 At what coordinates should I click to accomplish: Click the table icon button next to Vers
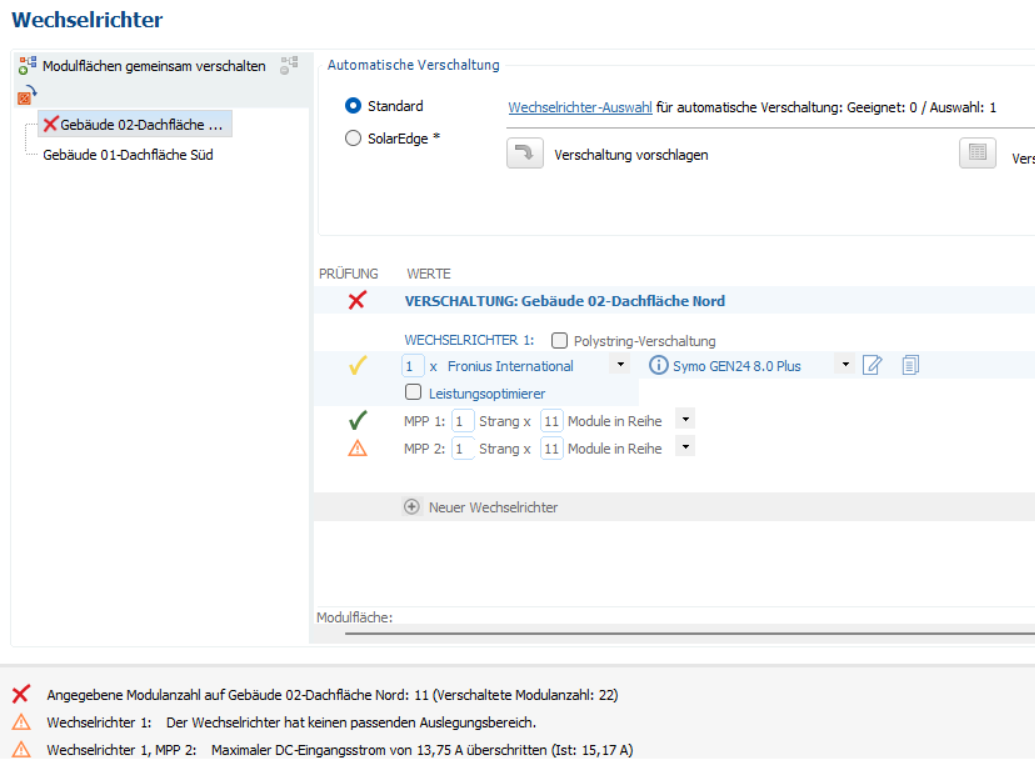978,153
